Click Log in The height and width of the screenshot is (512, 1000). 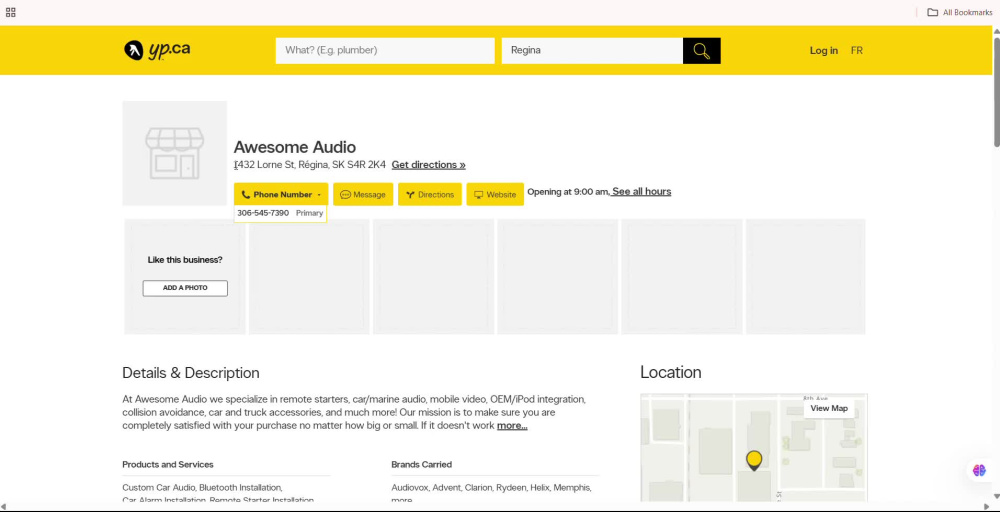tap(823, 50)
